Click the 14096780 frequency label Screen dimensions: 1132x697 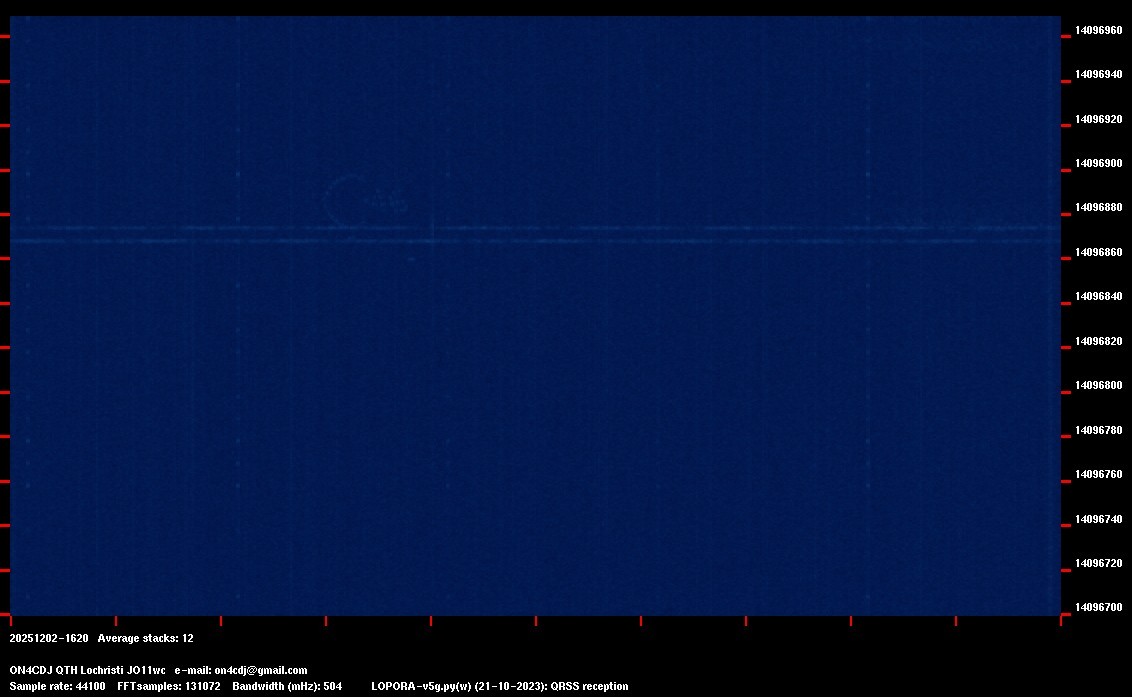point(1098,430)
